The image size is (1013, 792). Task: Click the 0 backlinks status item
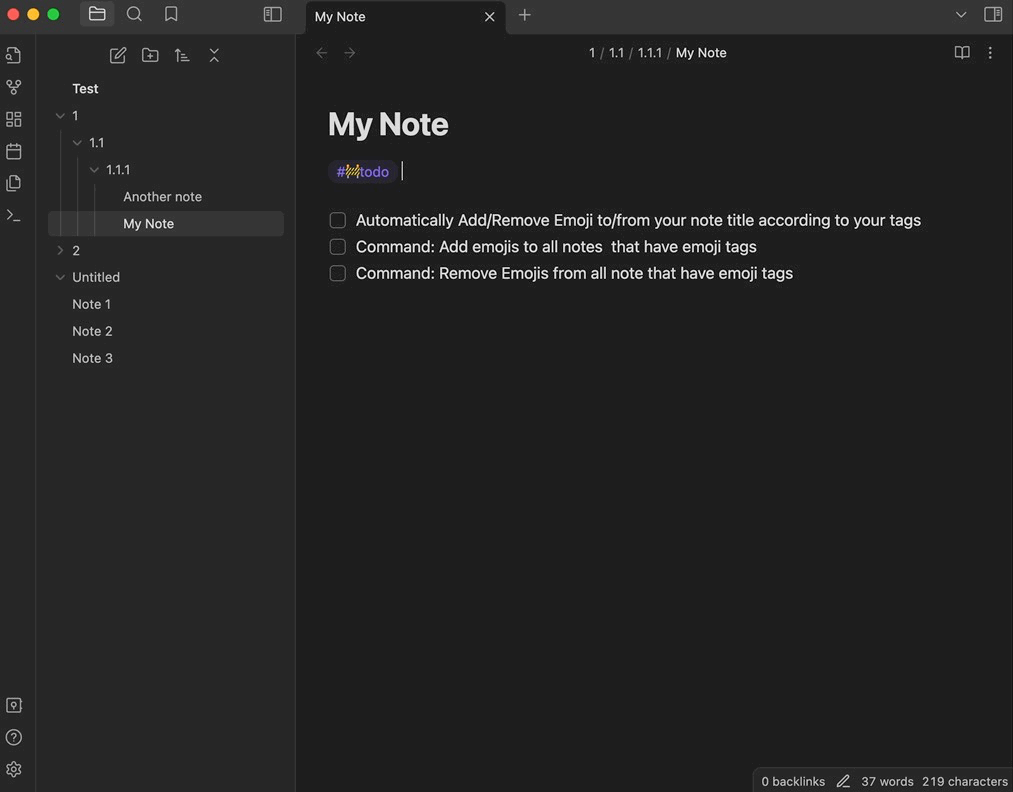[793, 782]
